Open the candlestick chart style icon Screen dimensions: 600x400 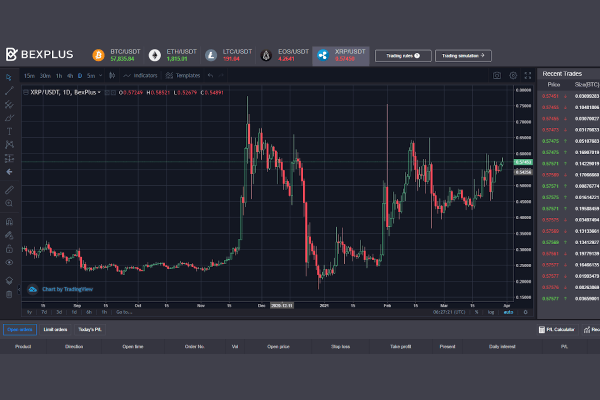pyautogui.click(x=112, y=75)
